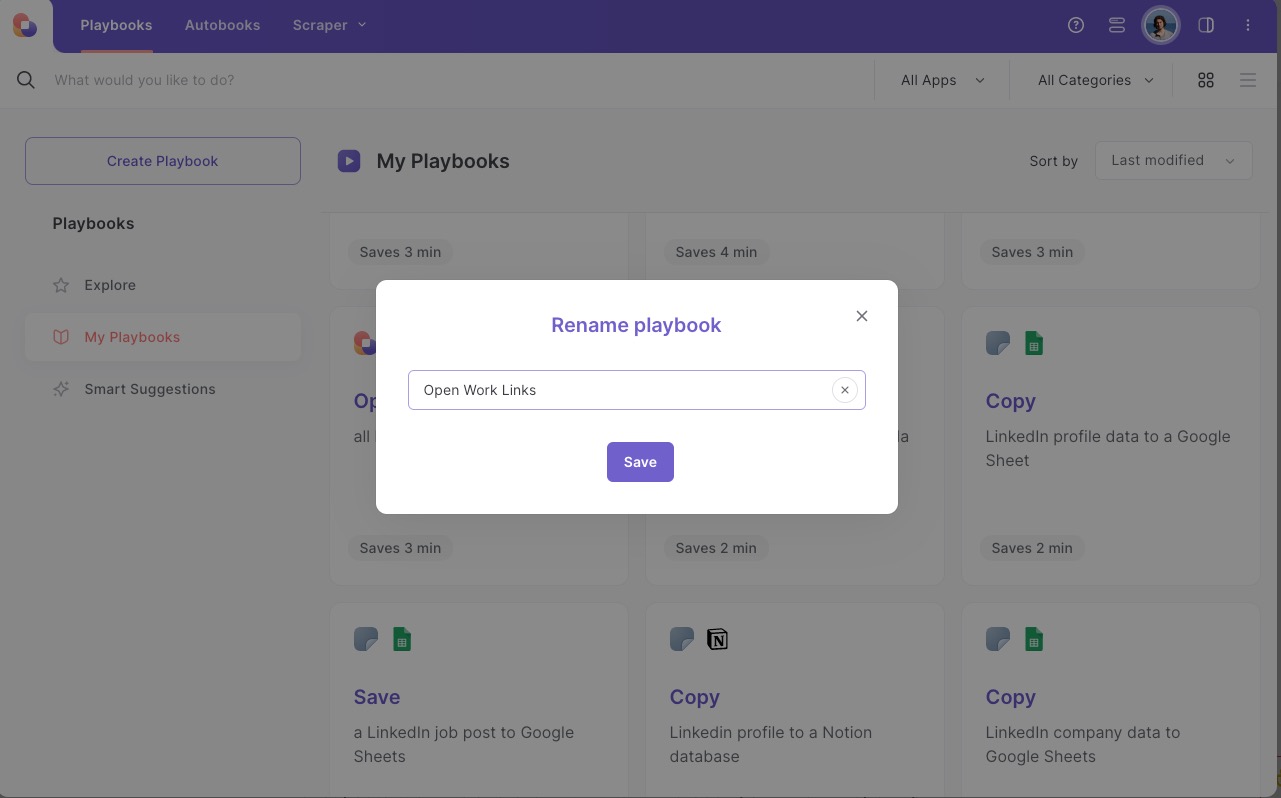This screenshot has width=1281, height=798.
Task: Open the help question-mark icon
Action: (x=1076, y=25)
